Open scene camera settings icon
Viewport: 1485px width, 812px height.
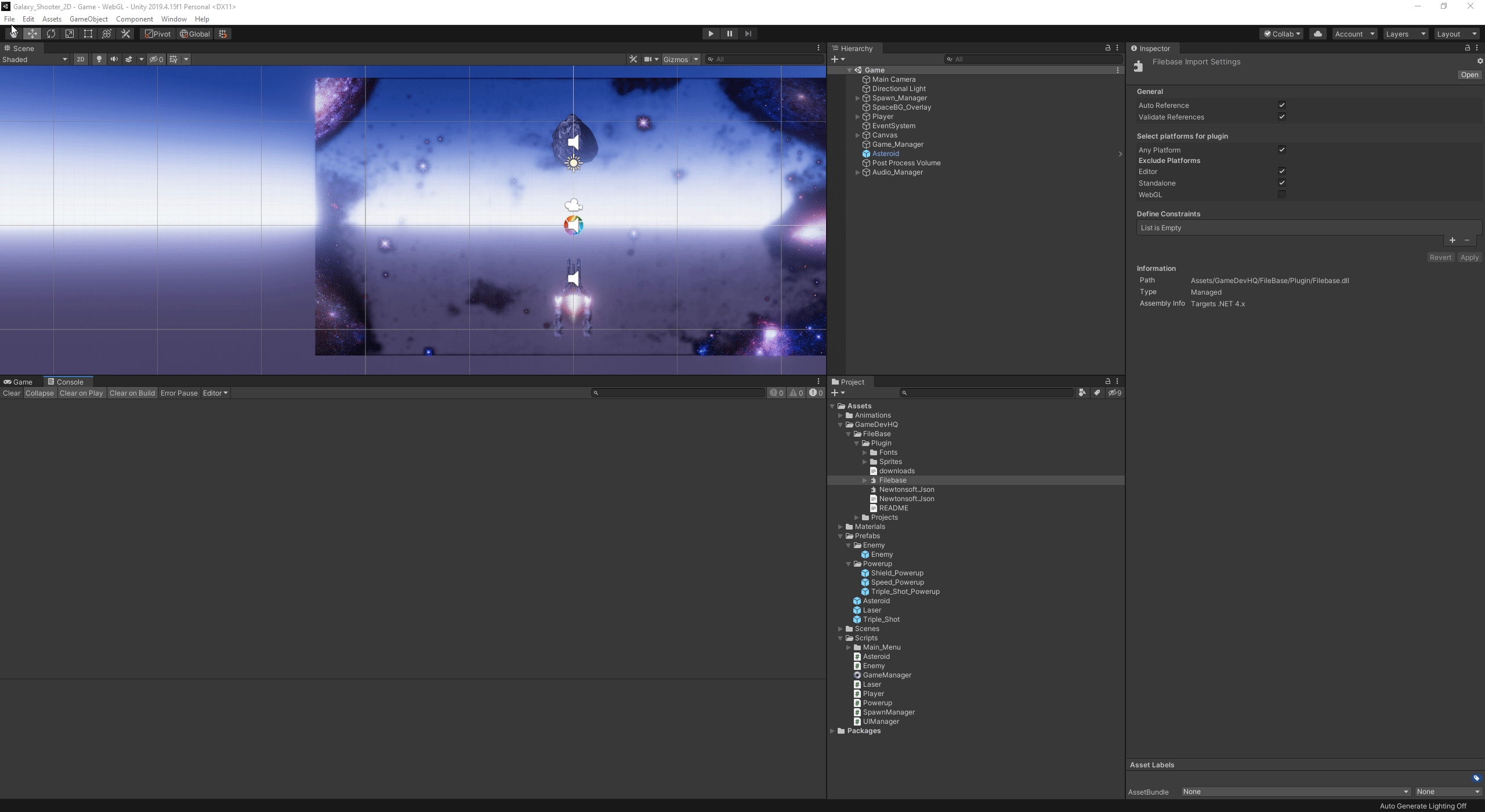pyautogui.click(x=648, y=59)
